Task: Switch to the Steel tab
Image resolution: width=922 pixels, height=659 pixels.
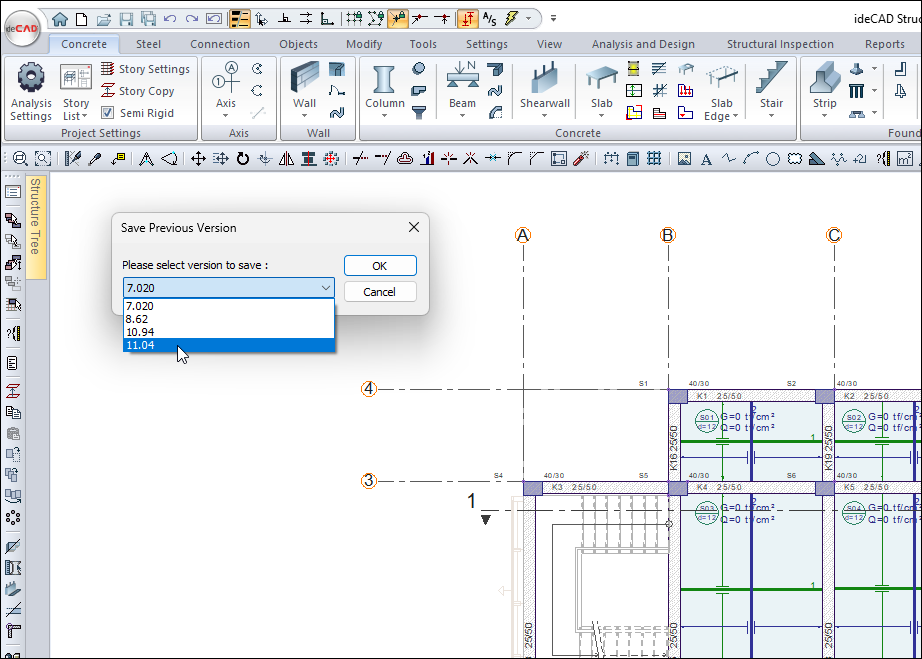Action: pyautogui.click(x=148, y=44)
